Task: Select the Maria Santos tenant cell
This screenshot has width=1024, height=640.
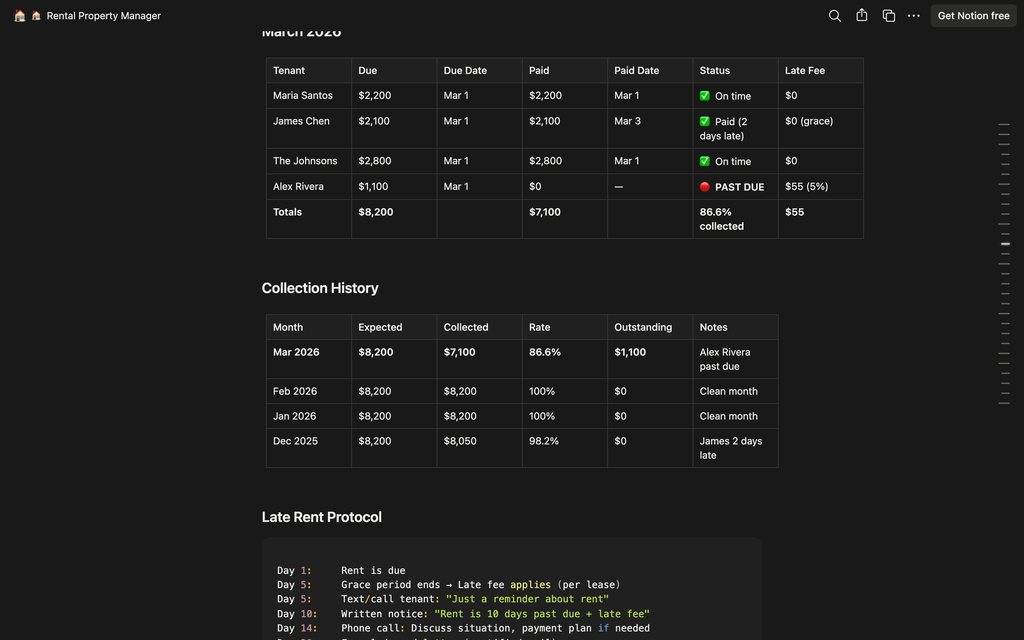Action: [308, 95]
